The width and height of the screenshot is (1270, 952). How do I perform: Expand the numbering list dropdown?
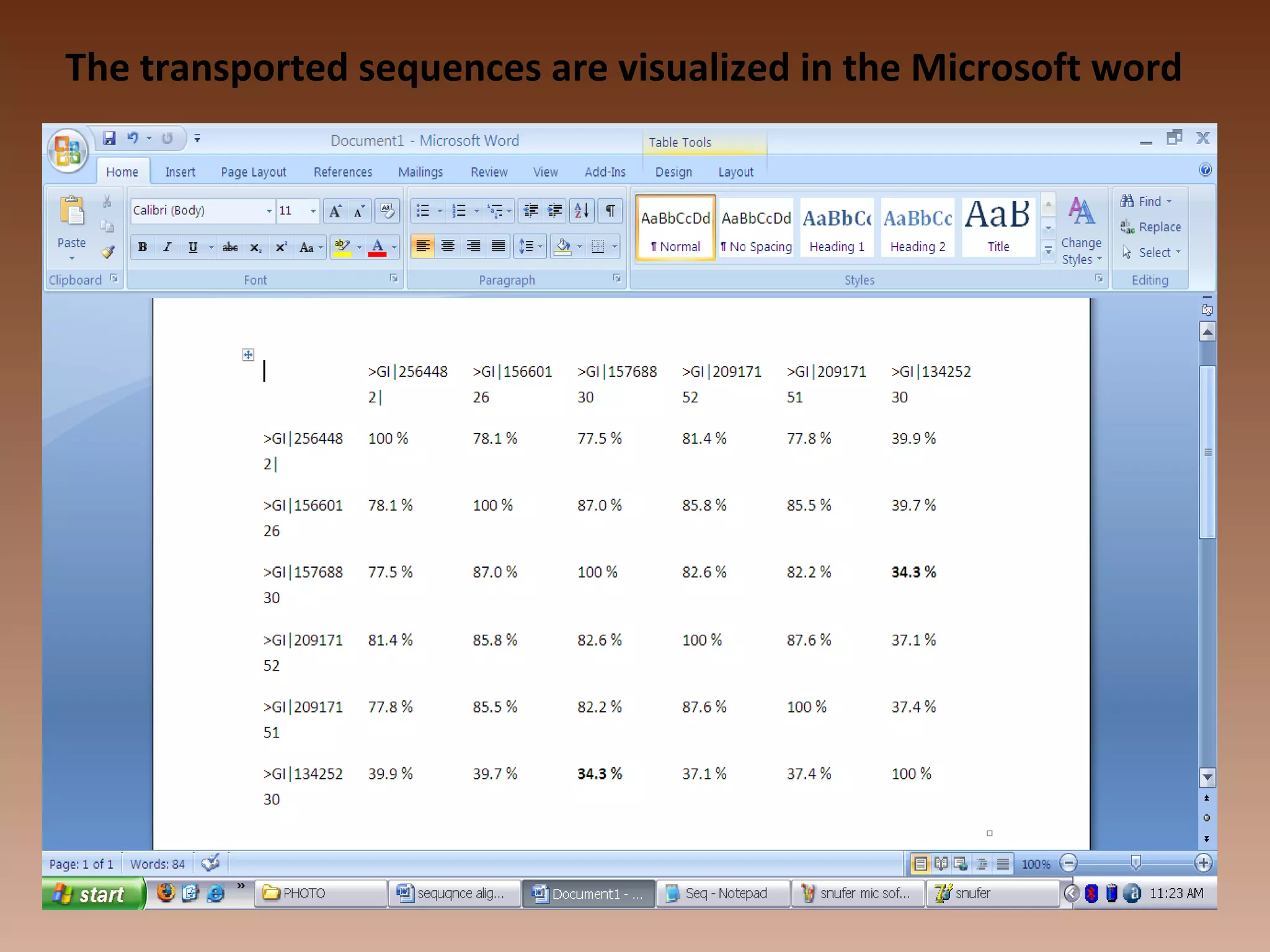point(476,211)
